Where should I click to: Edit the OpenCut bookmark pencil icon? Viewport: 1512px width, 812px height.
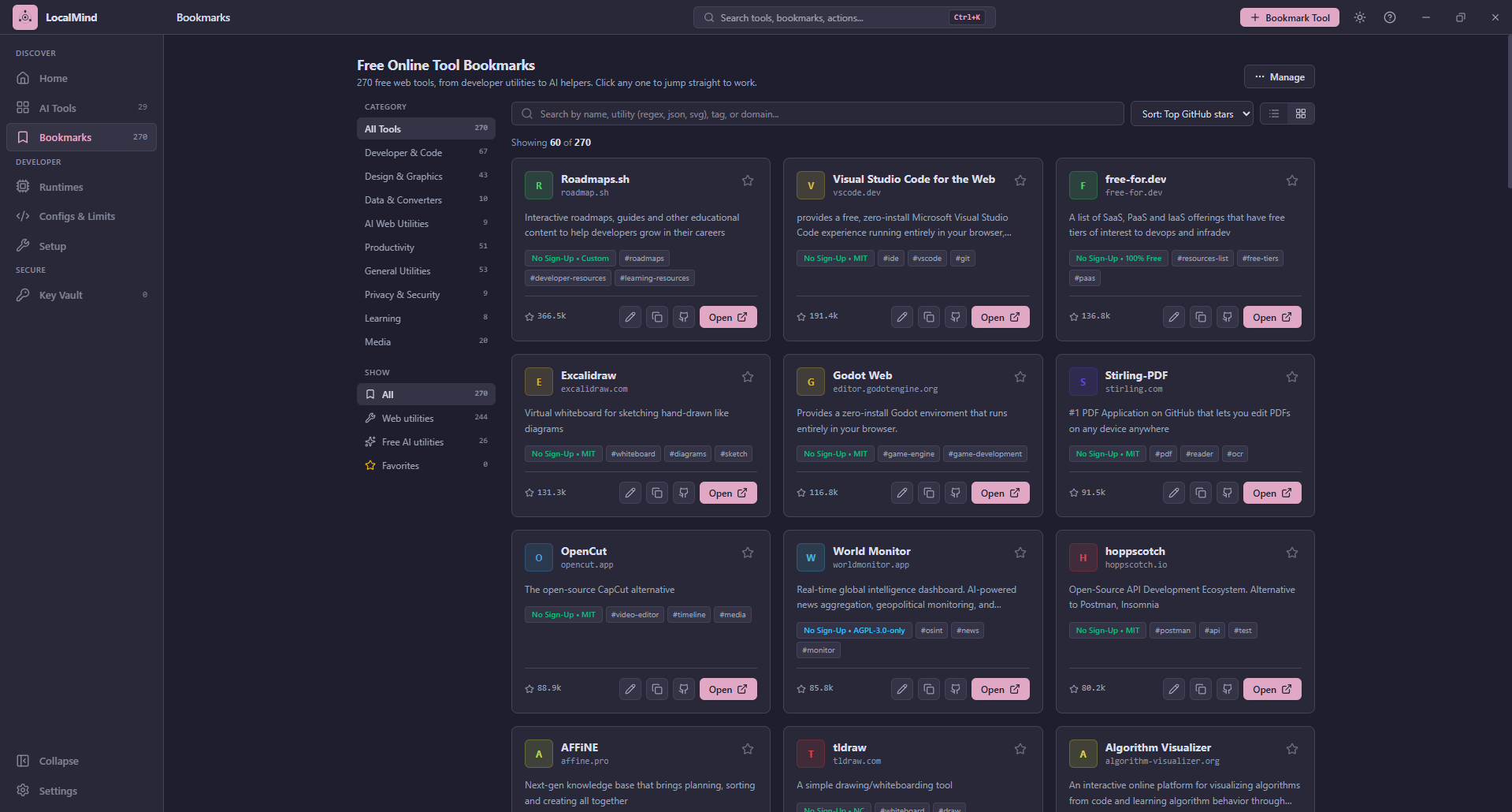click(630, 689)
